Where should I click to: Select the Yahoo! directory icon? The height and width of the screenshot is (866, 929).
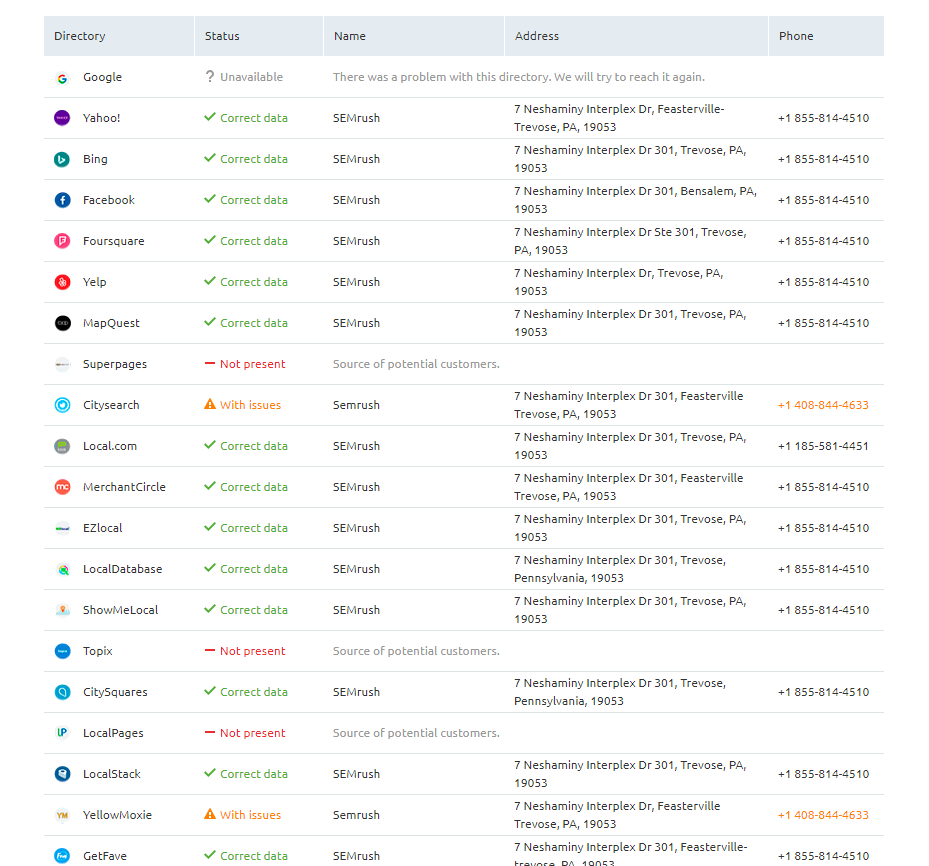(61, 117)
